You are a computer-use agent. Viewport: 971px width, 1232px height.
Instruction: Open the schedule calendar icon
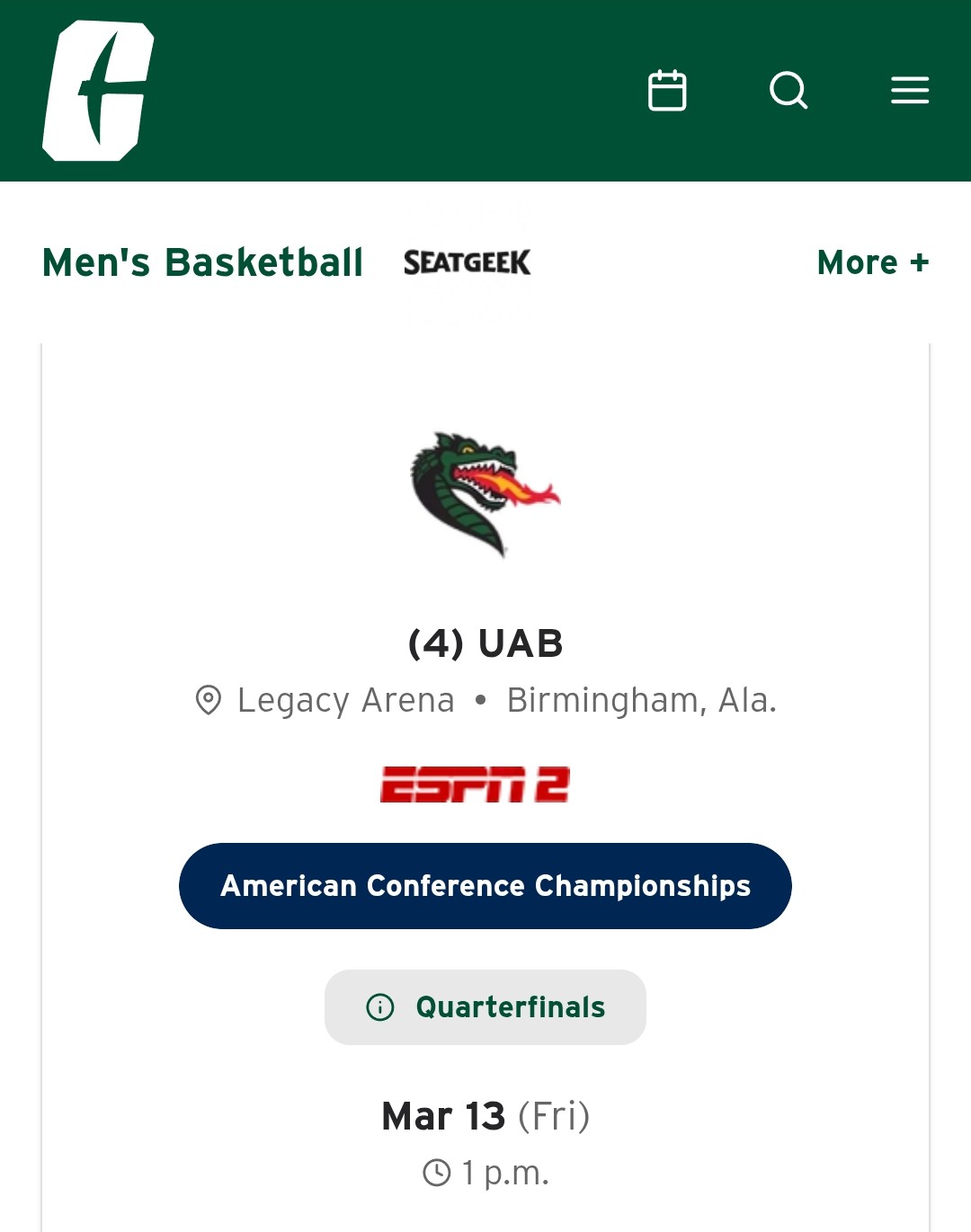coord(667,91)
